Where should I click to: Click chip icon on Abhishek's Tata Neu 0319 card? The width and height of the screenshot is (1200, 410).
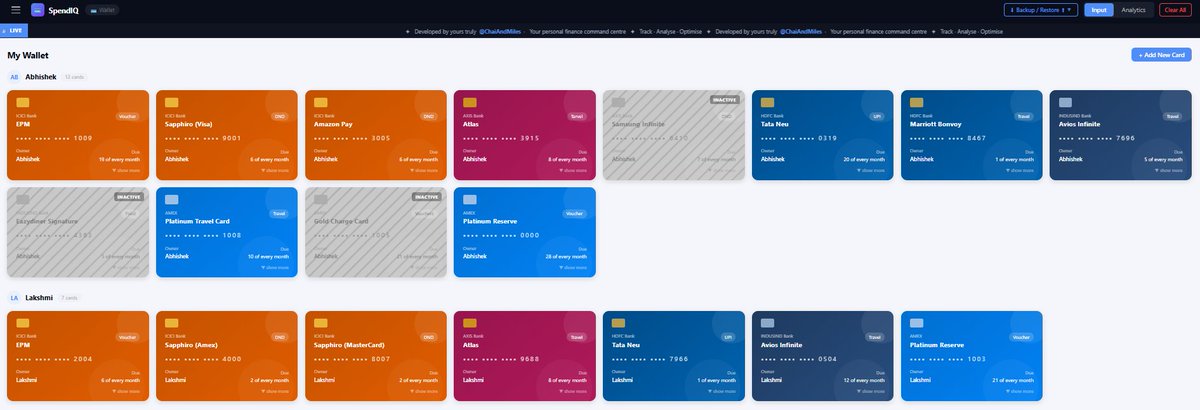click(767, 103)
